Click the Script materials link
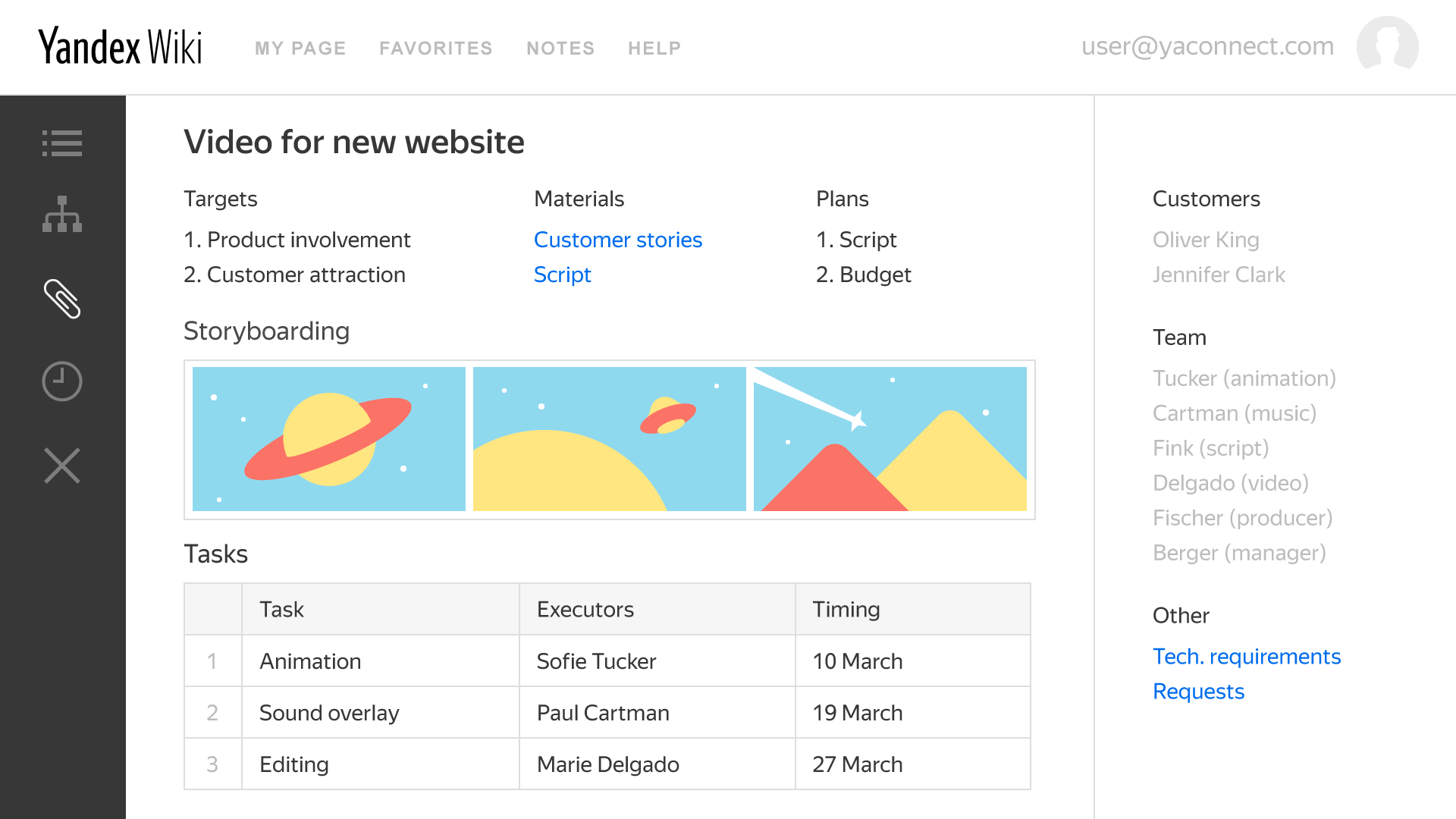Viewport: 1456px width, 819px height. coord(561,275)
